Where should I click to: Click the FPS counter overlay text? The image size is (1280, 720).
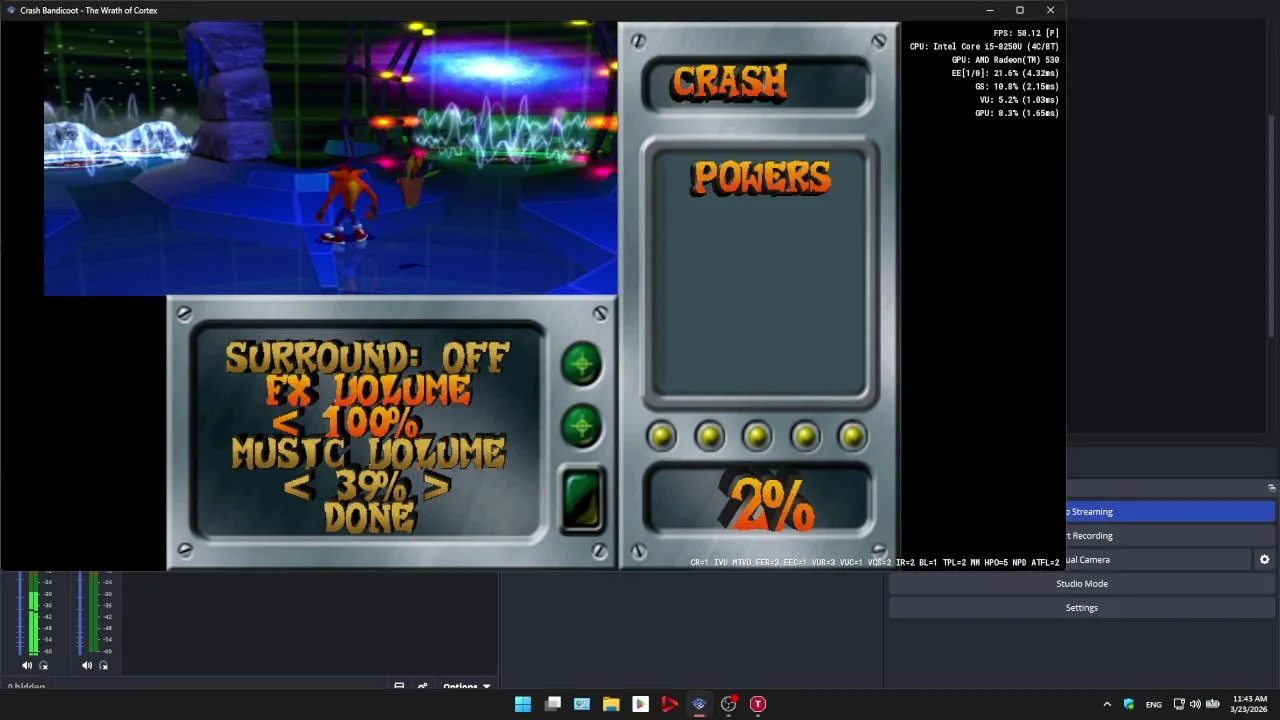1026,33
